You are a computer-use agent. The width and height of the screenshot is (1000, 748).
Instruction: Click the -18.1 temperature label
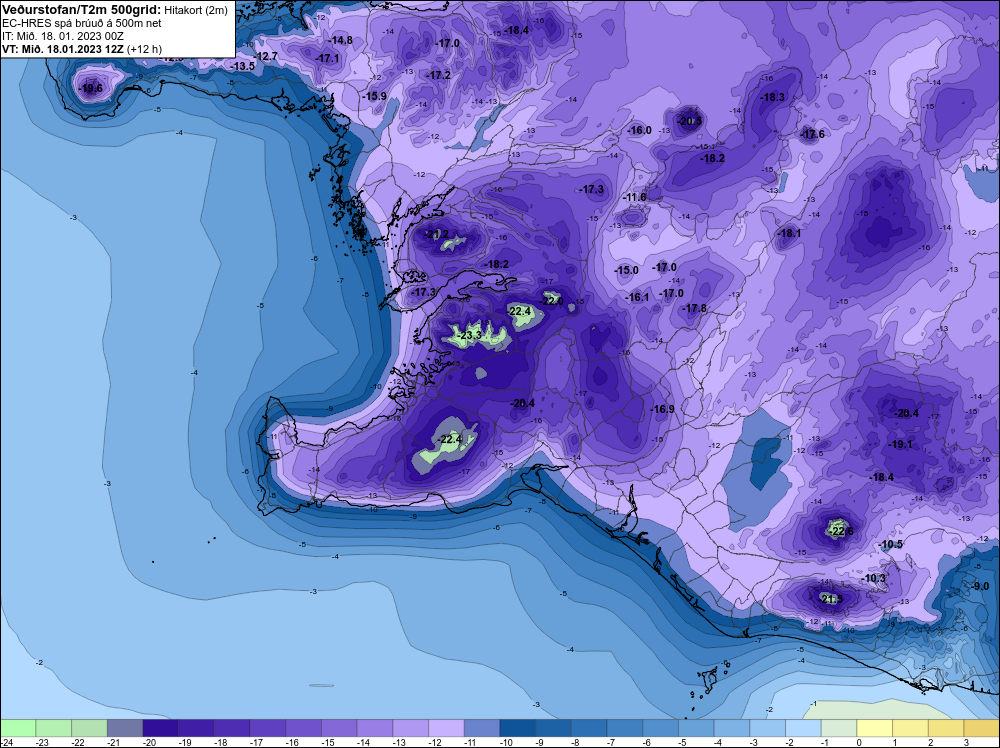click(x=789, y=233)
